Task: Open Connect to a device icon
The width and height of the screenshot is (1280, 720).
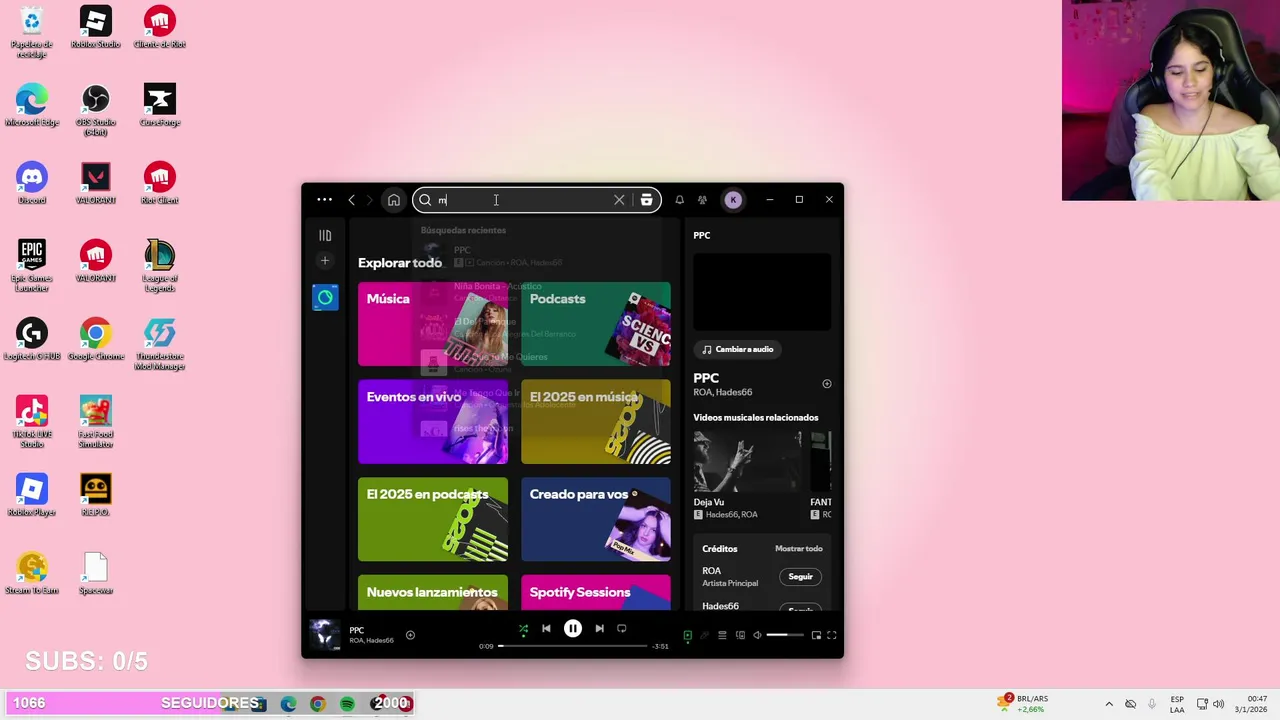Action: 740,635
